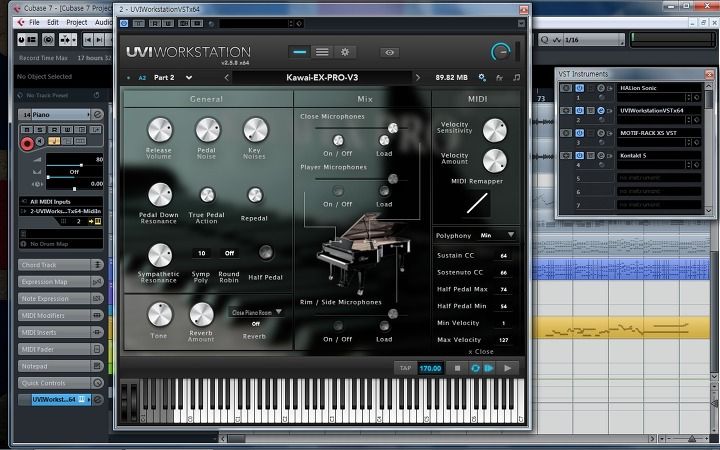
Task: Load next preset with right arrow
Action: (417, 78)
